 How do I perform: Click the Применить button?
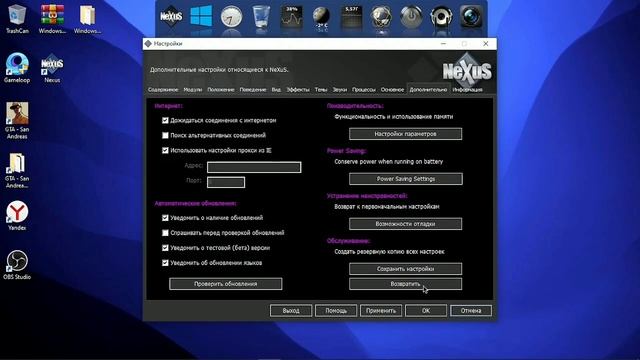coord(381,311)
